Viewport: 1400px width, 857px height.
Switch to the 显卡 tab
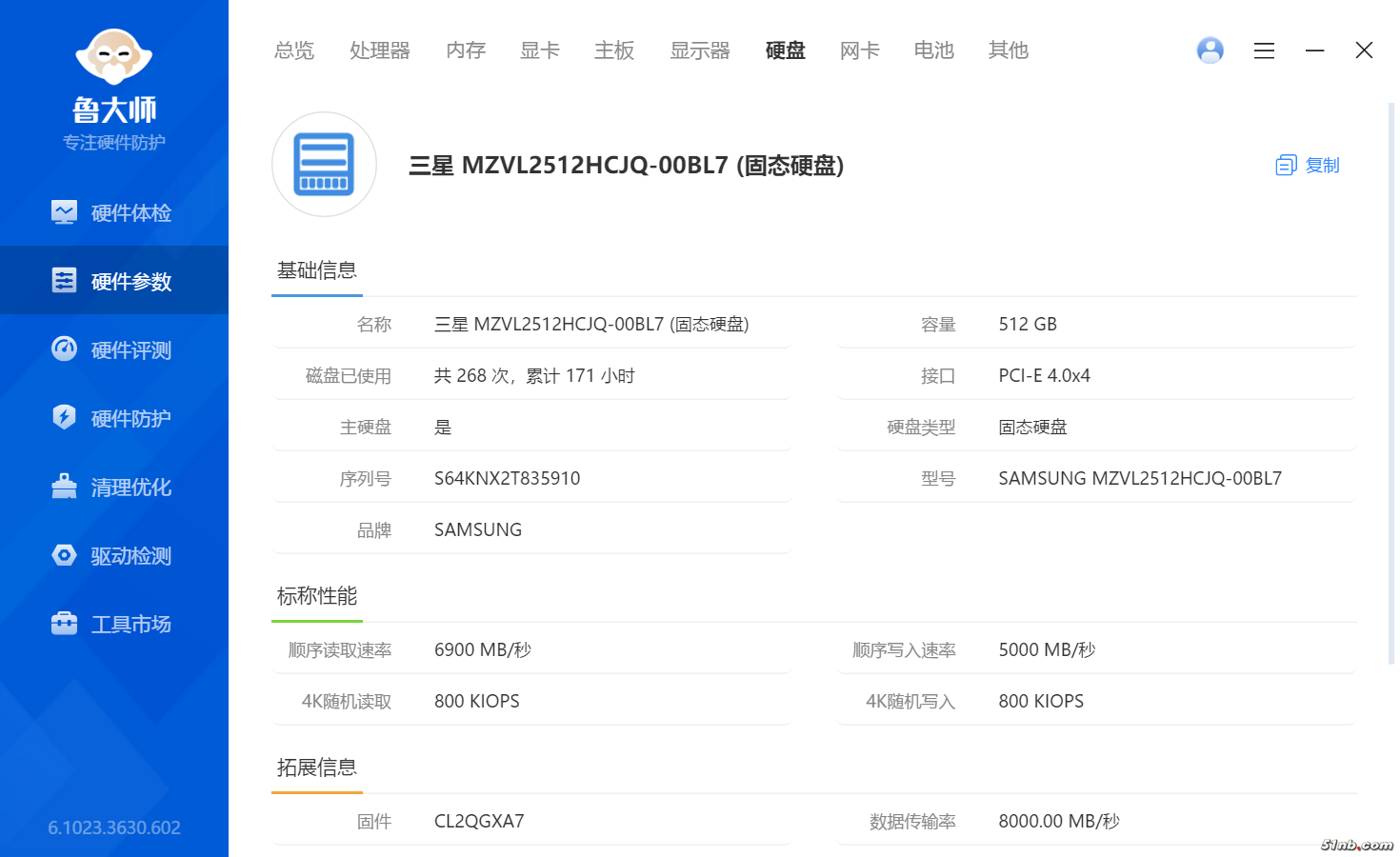tap(539, 50)
